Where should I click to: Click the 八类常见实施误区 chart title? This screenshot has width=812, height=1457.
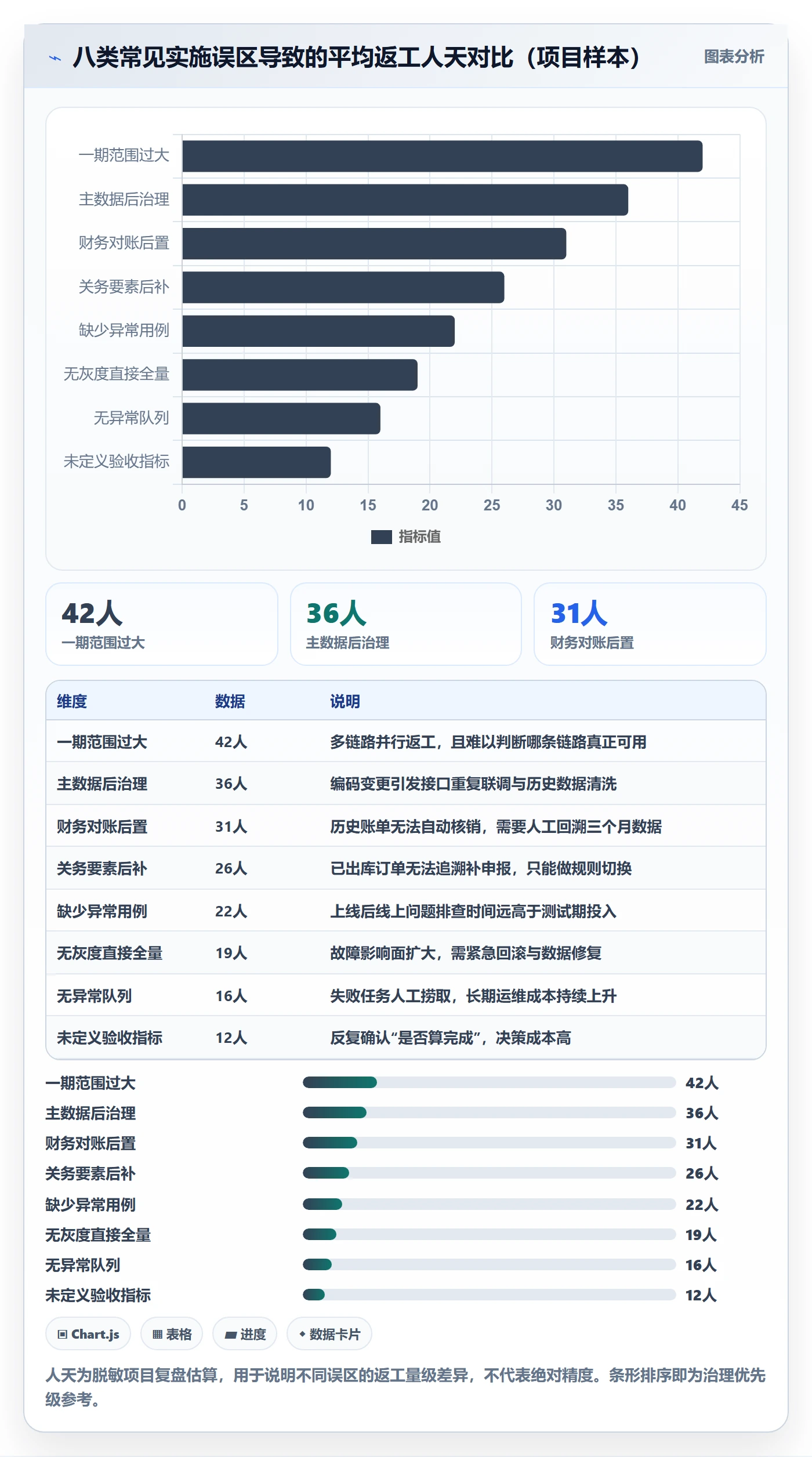(x=357, y=57)
